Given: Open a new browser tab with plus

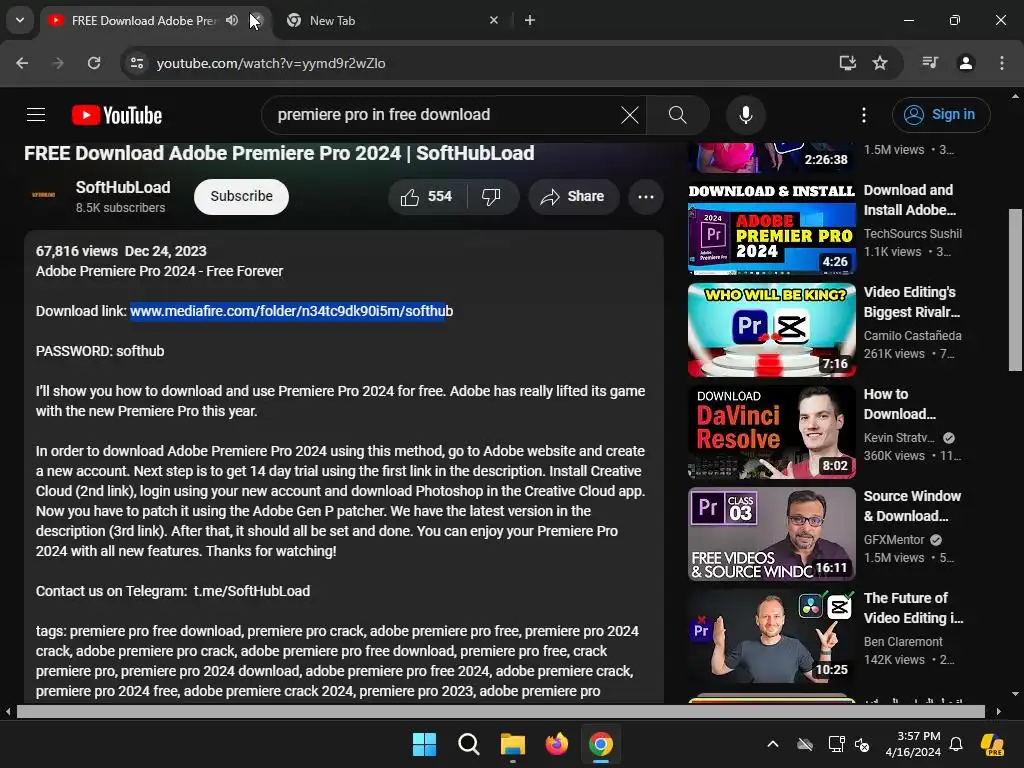Looking at the screenshot, I should pos(530,20).
